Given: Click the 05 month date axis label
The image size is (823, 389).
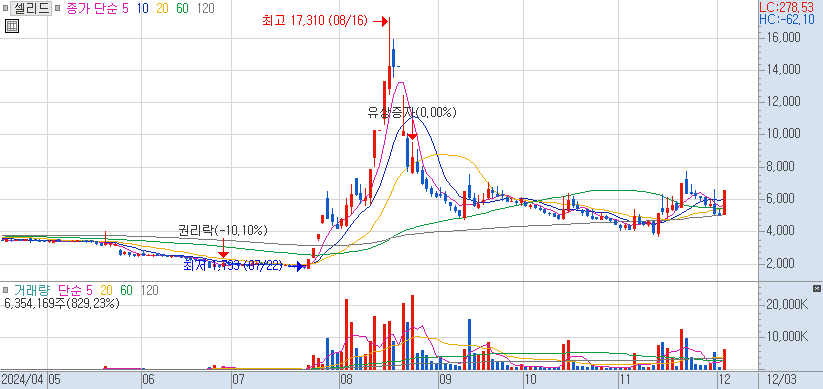Looking at the screenshot, I should point(55,379).
